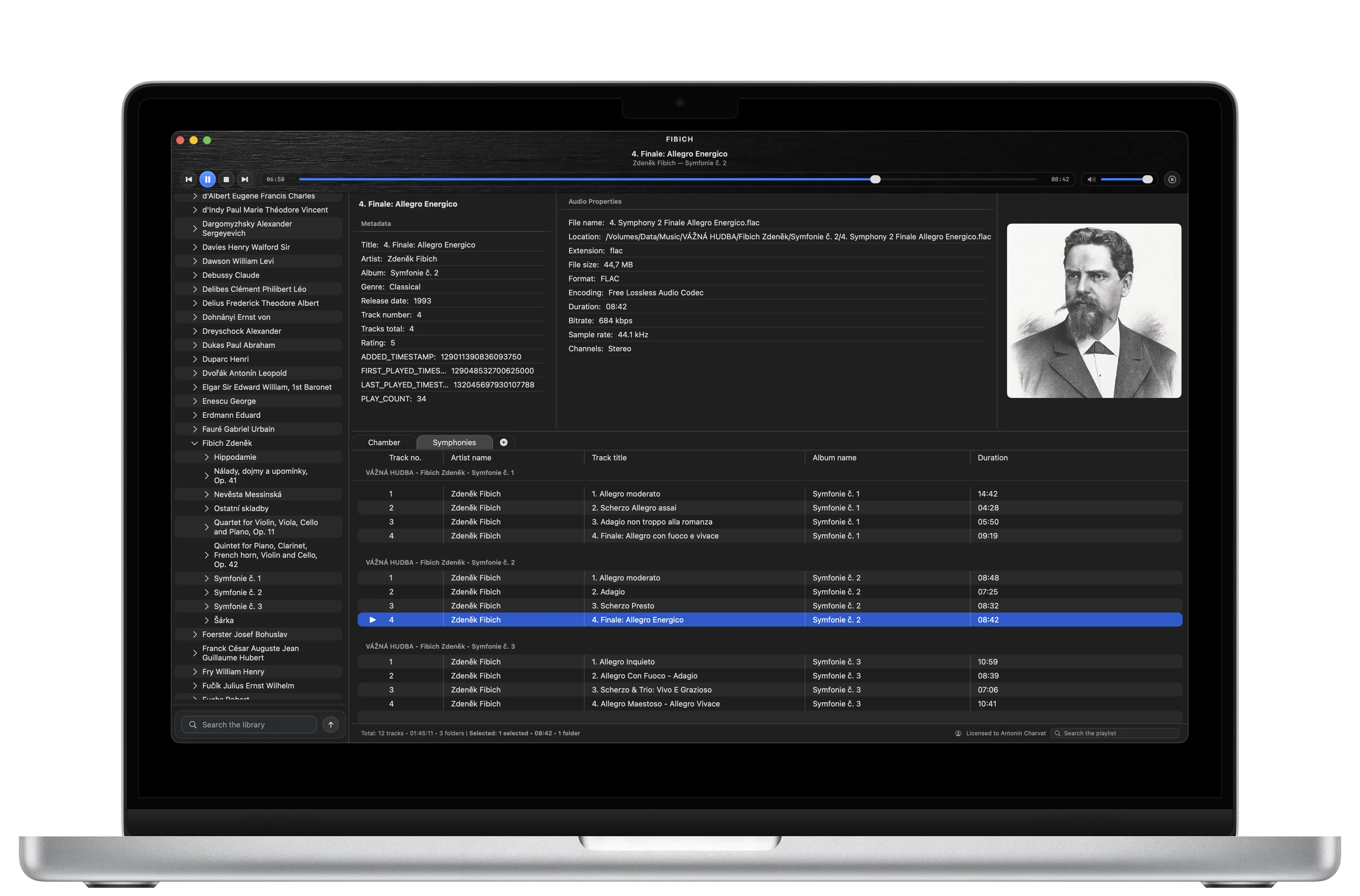Stop playback with the stop button

click(x=226, y=180)
